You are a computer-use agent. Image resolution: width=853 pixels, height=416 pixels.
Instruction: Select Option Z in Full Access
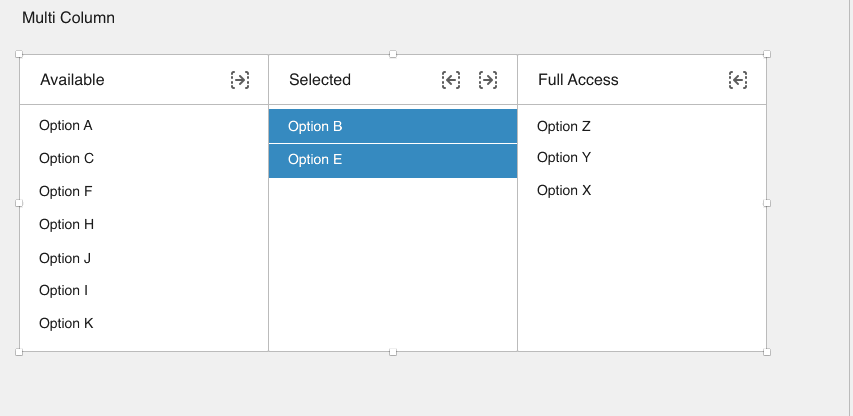click(642, 126)
